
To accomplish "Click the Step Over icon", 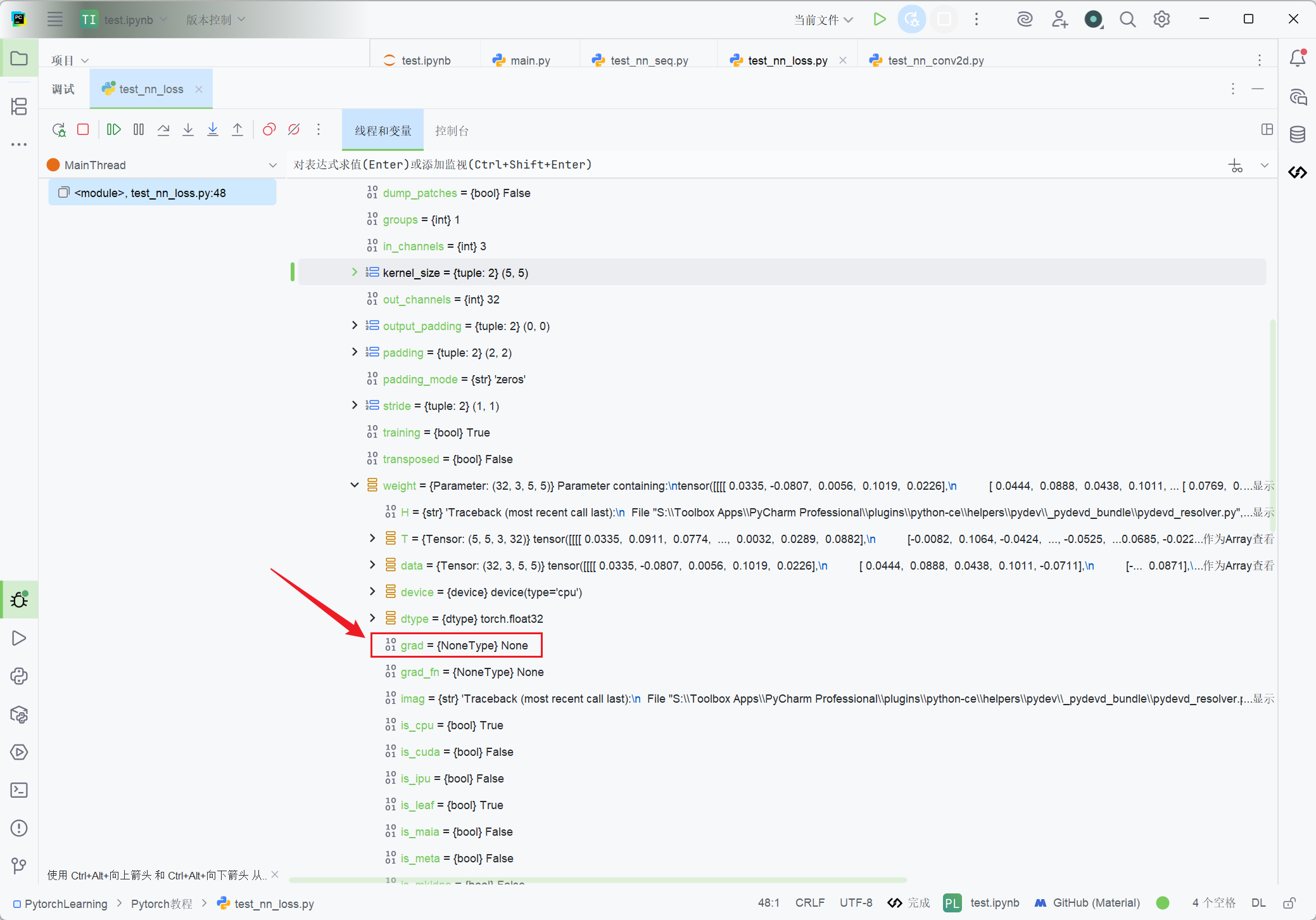I will (x=163, y=130).
